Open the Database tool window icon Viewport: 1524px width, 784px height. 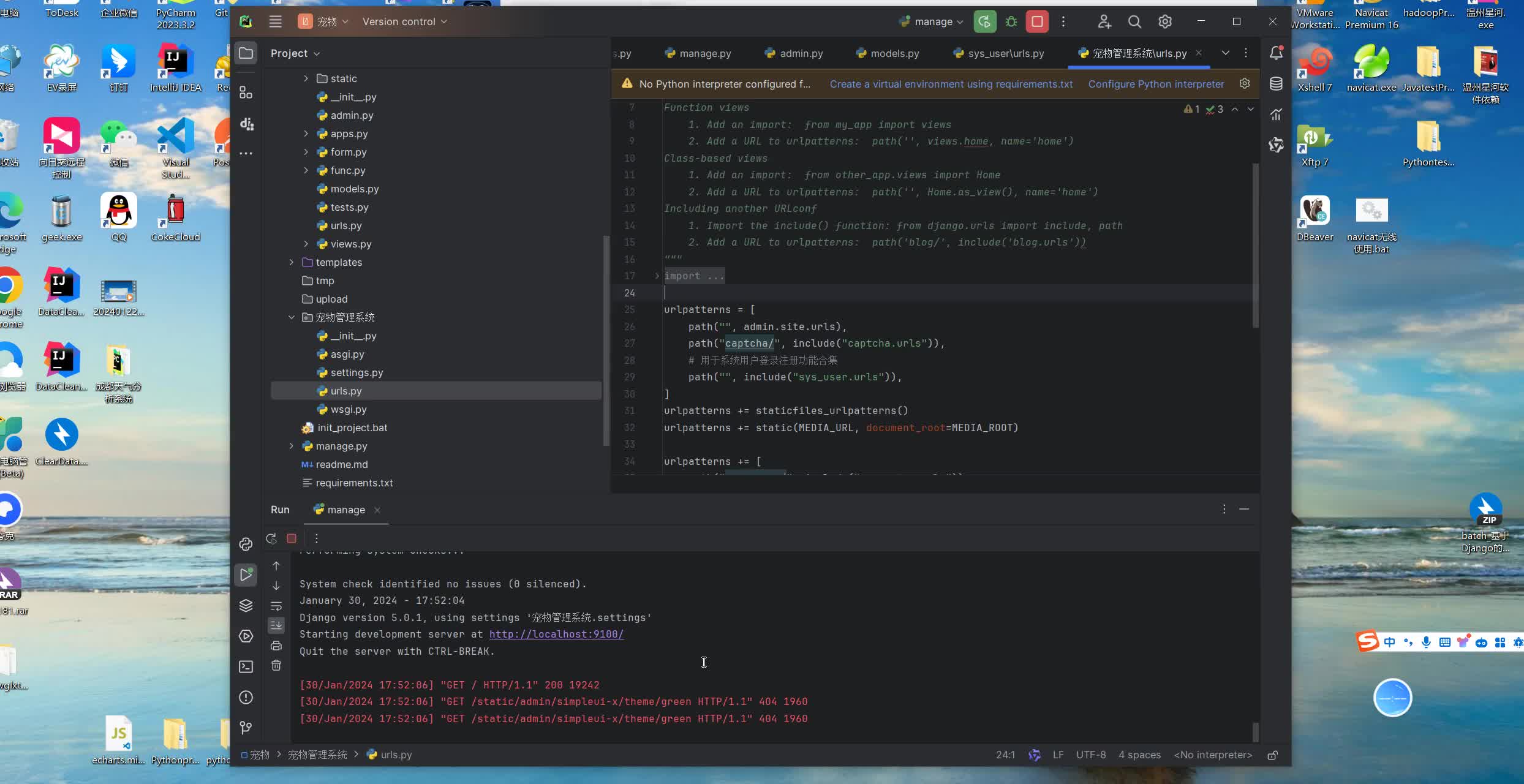[1276, 84]
